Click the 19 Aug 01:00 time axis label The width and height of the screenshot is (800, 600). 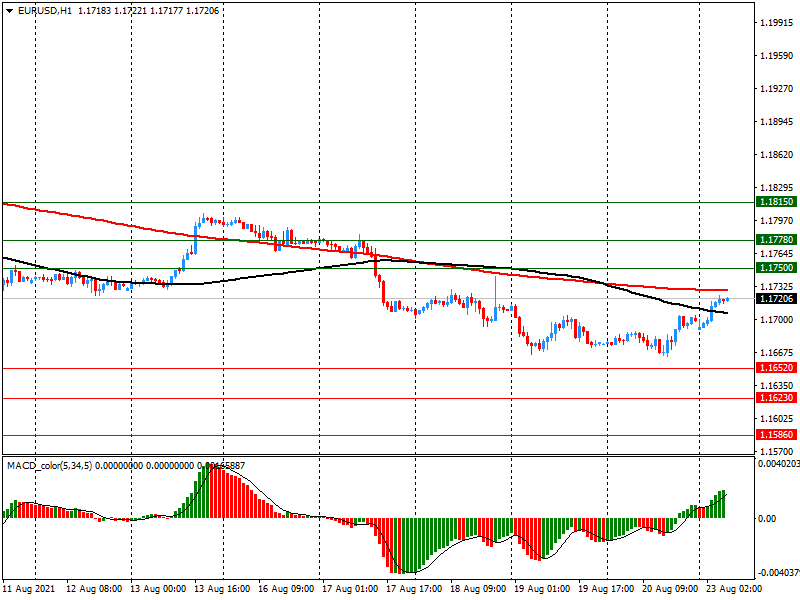(542, 589)
